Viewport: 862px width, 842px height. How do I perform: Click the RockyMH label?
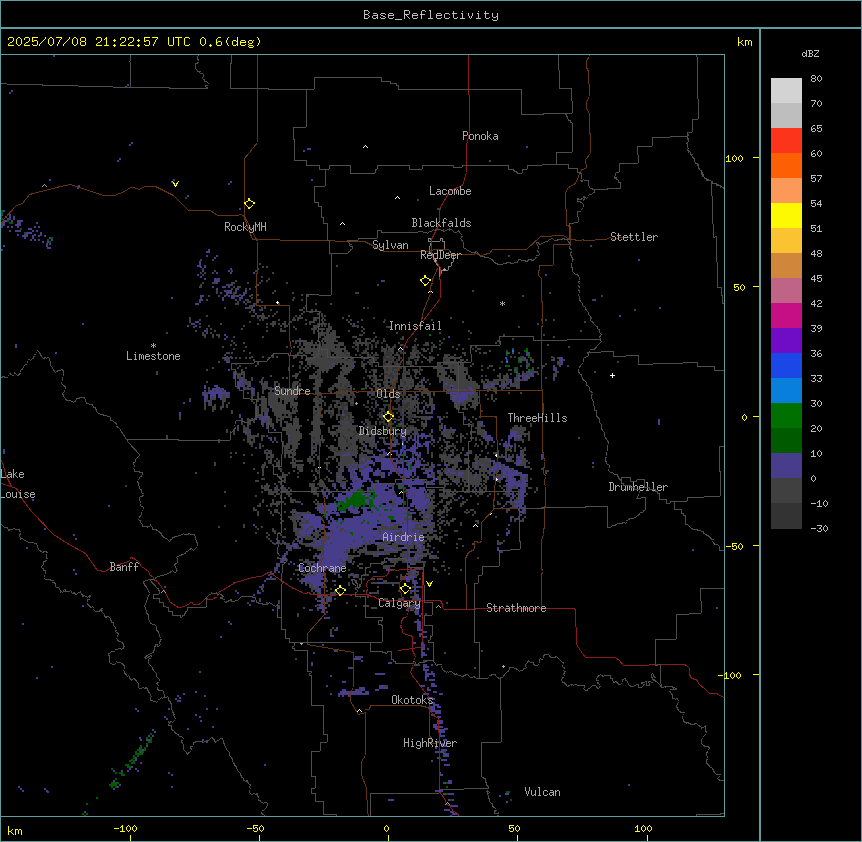pos(245,227)
